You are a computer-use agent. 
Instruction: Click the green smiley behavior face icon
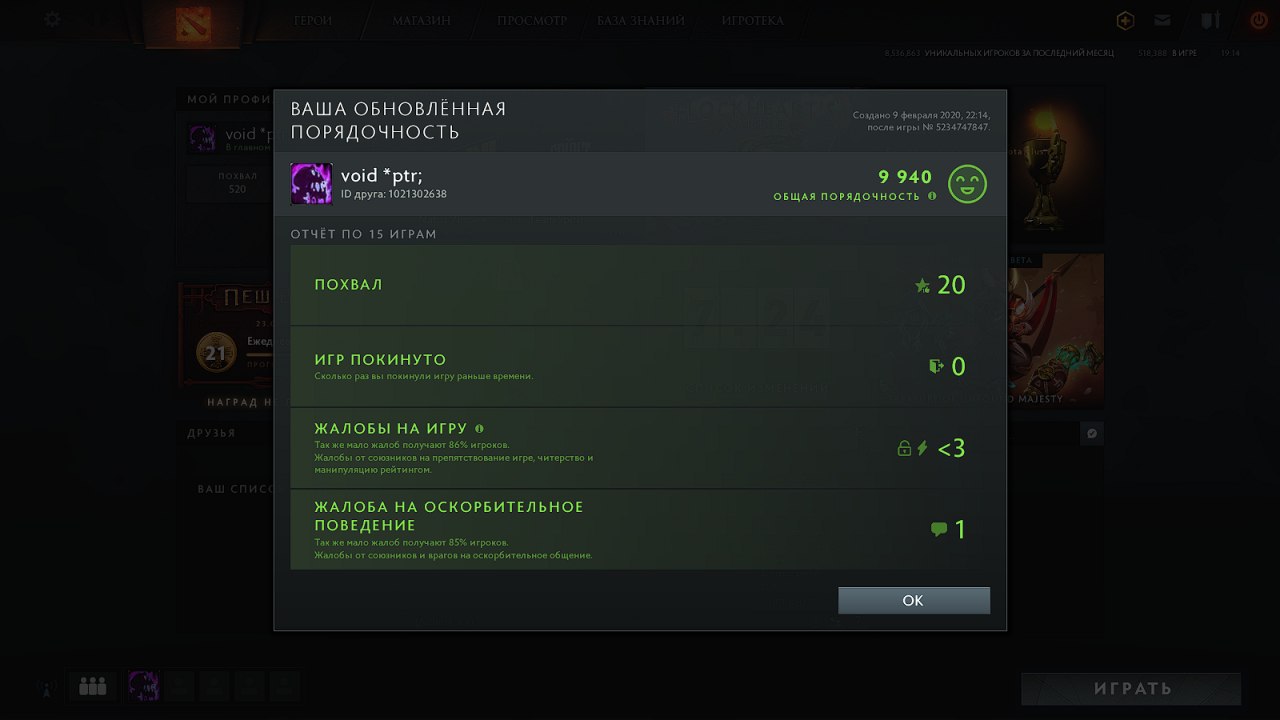click(x=967, y=184)
